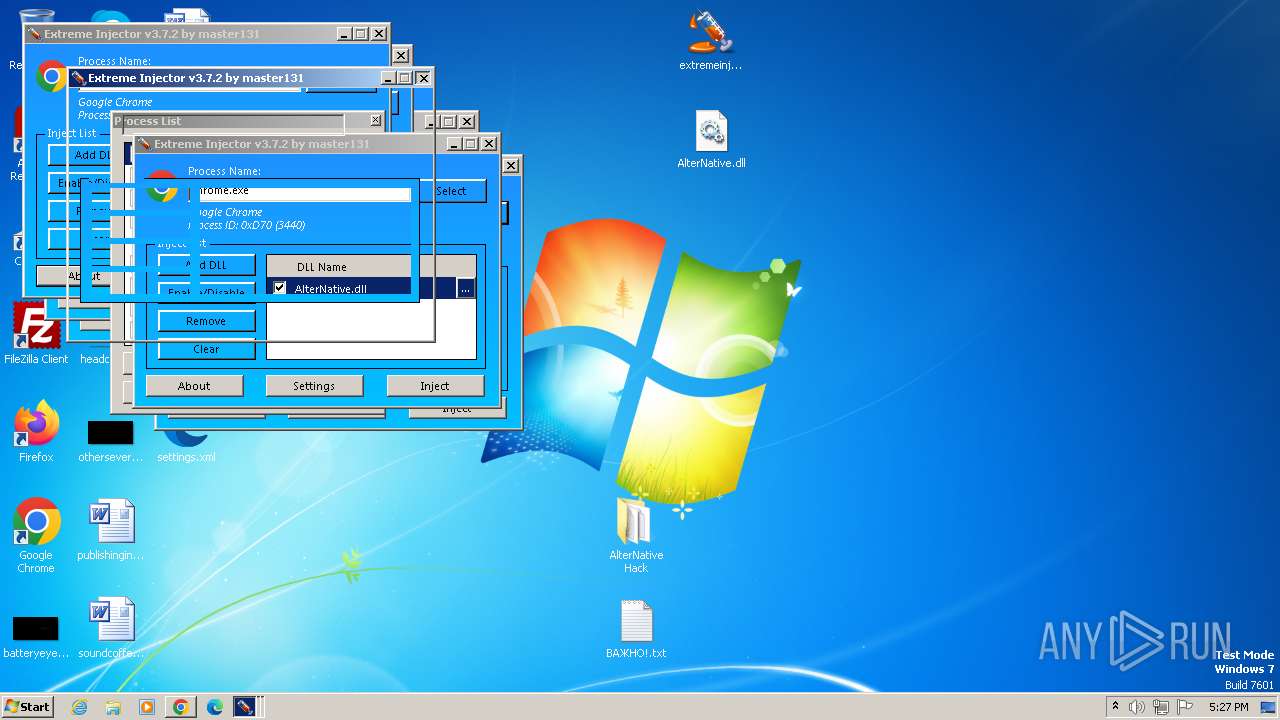
Task: Minimize the front Extreme Injector window
Action: (x=453, y=144)
